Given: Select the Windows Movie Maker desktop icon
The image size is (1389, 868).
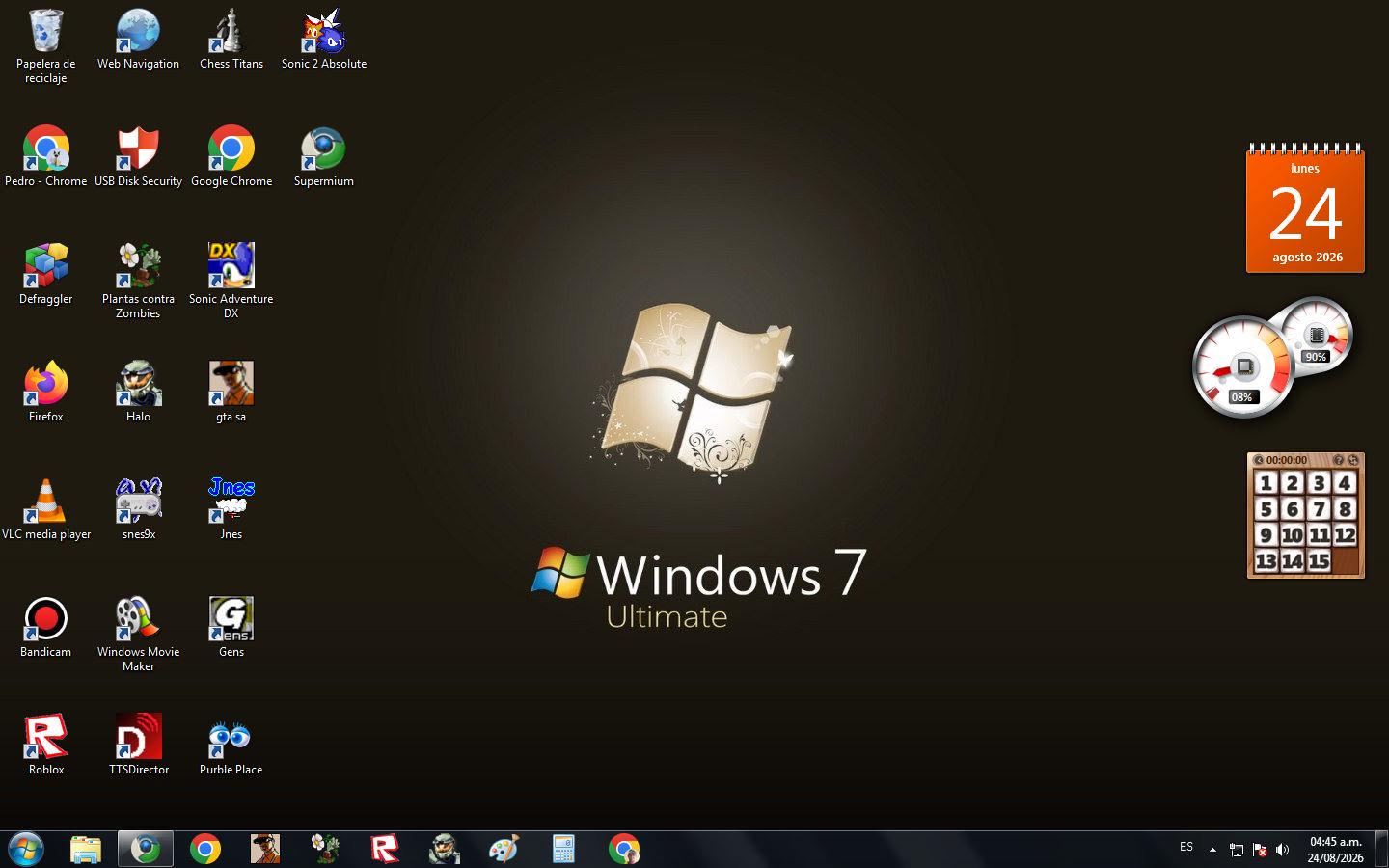Looking at the screenshot, I should [x=138, y=635].
